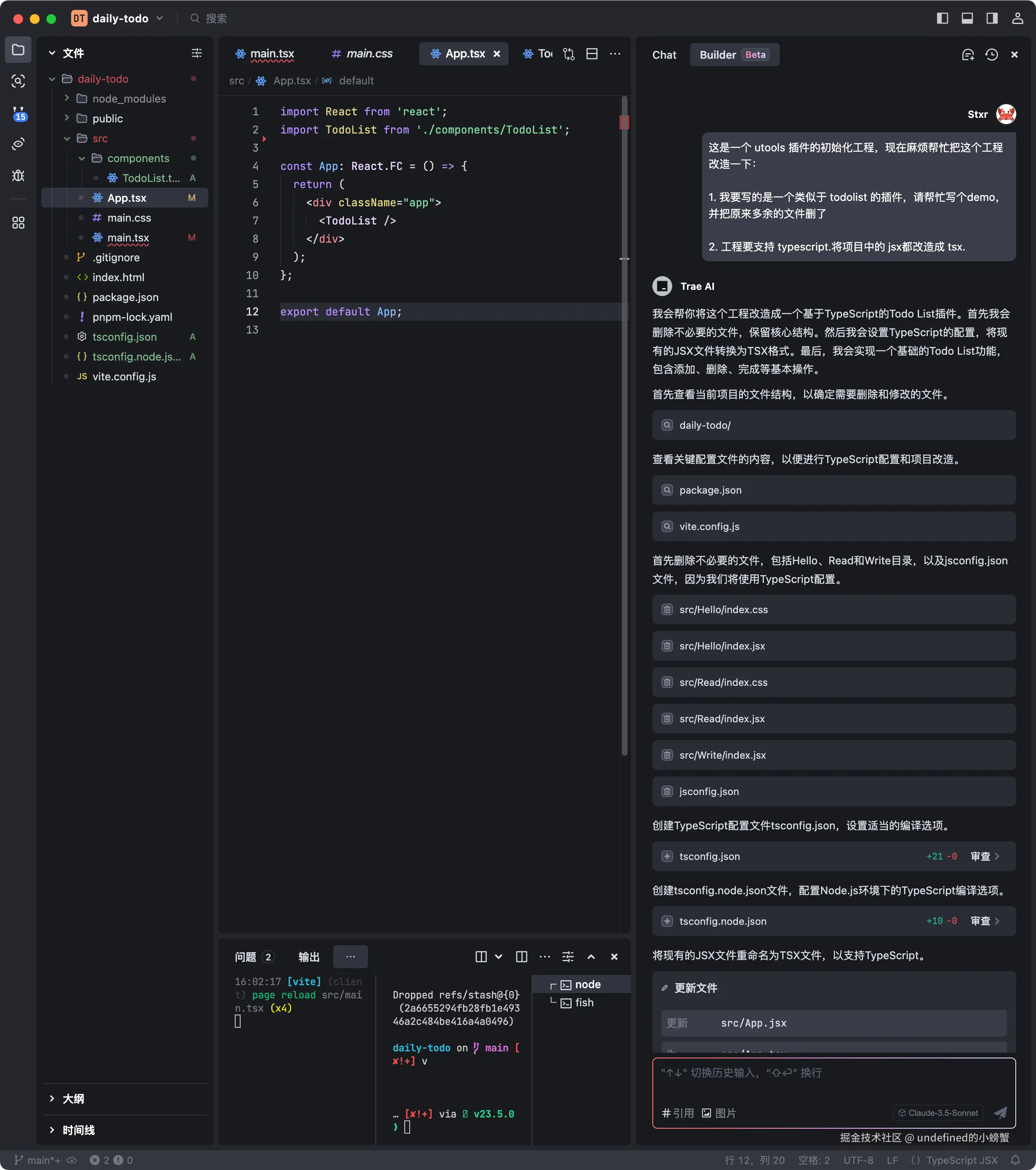Open the compare changes icon in editor toolbar

point(568,53)
